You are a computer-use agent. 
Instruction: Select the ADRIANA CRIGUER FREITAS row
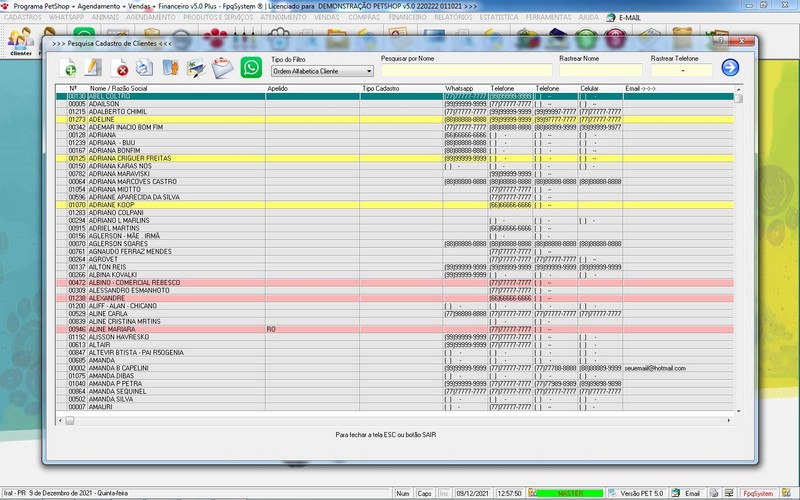coord(394,158)
